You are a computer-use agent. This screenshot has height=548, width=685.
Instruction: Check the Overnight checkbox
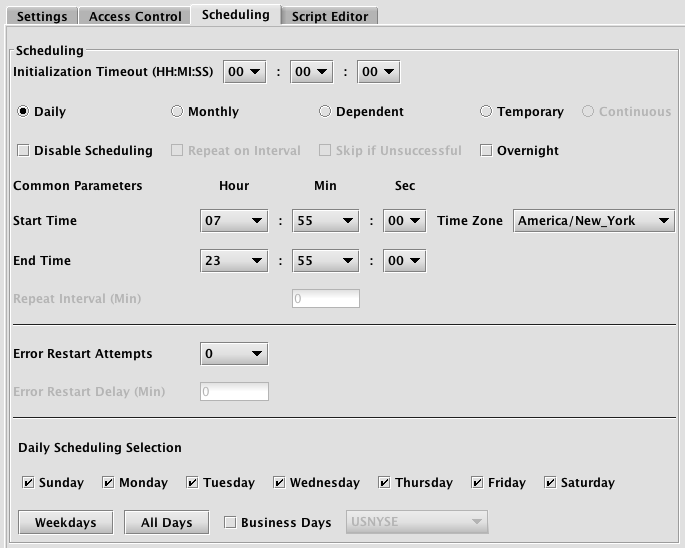486,151
